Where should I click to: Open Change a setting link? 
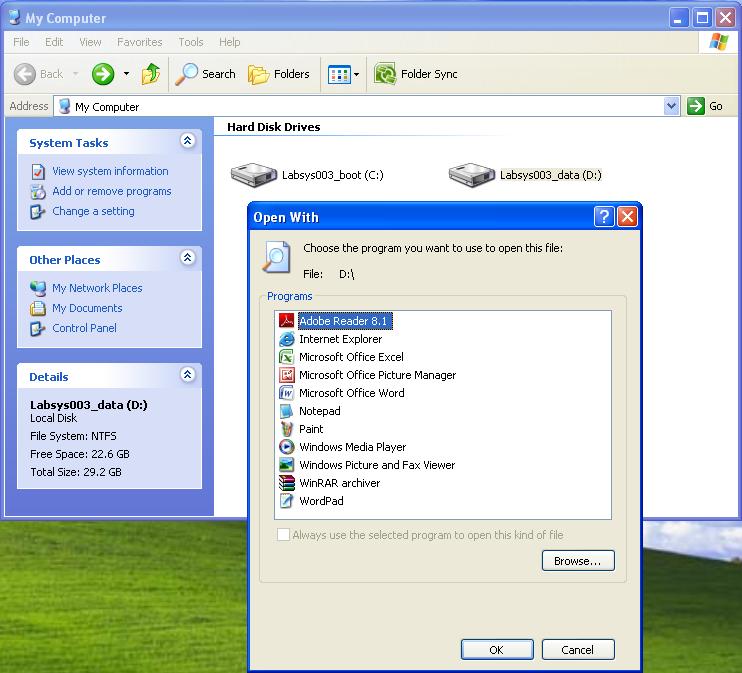(x=93, y=211)
